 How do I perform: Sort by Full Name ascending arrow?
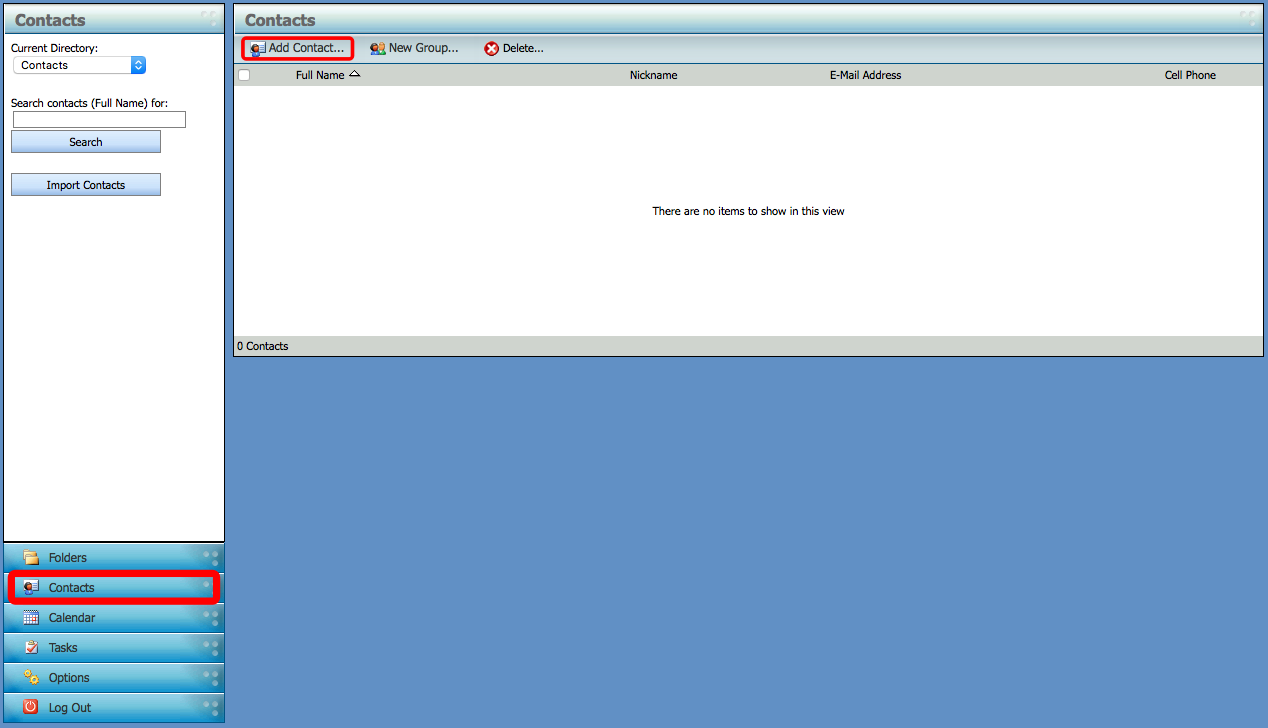point(355,74)
